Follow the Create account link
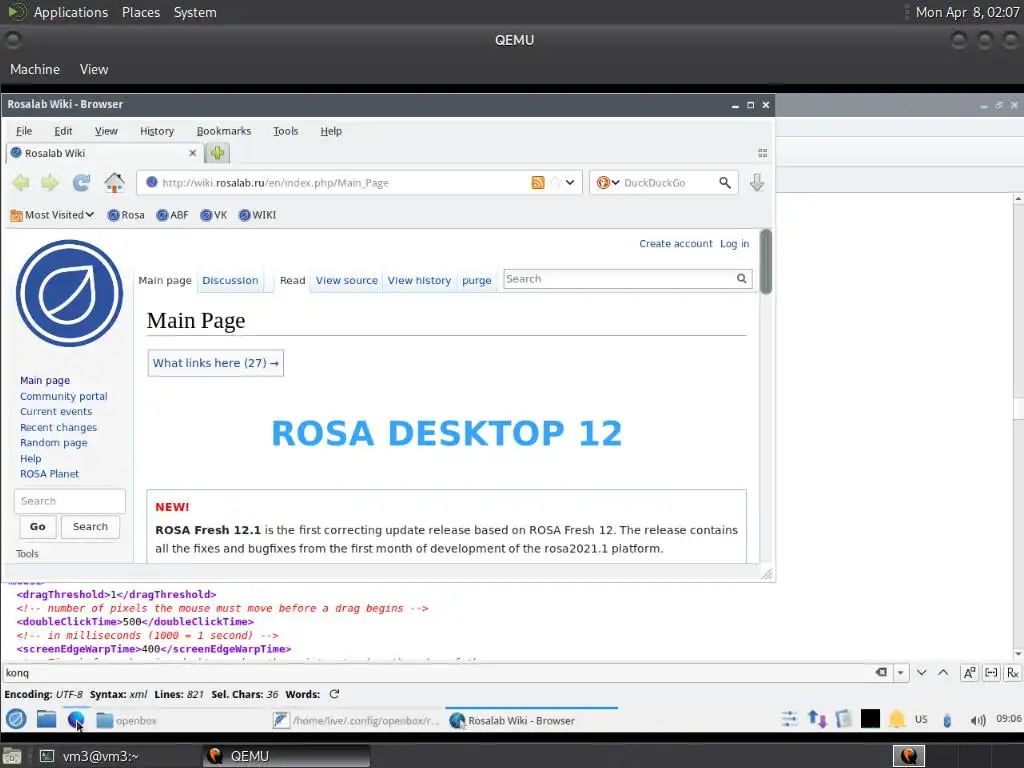 click(676, 244)
